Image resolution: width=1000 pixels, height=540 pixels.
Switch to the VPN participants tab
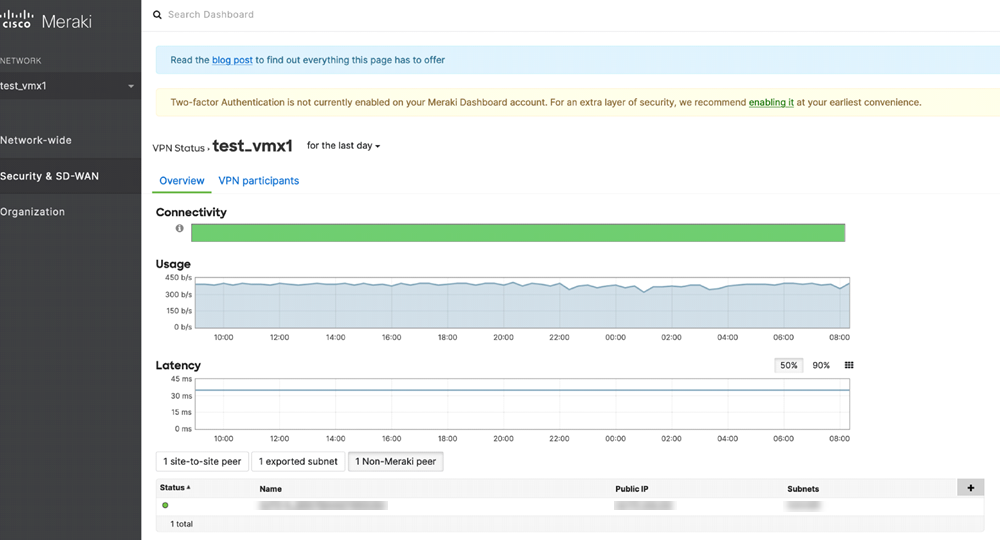[x=258, y=181]
